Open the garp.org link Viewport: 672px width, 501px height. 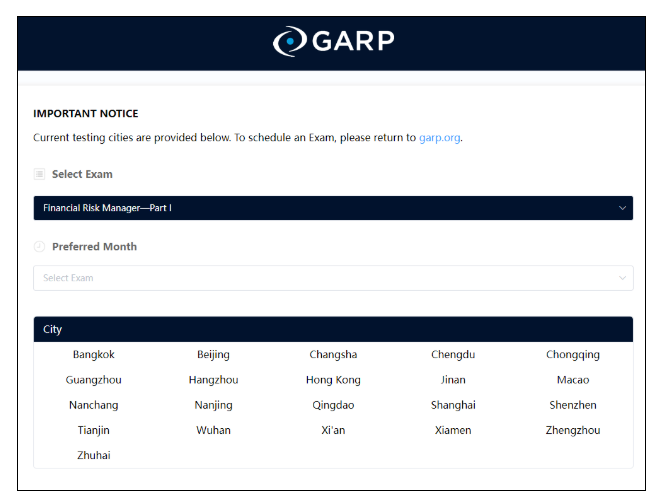(440, 138)
